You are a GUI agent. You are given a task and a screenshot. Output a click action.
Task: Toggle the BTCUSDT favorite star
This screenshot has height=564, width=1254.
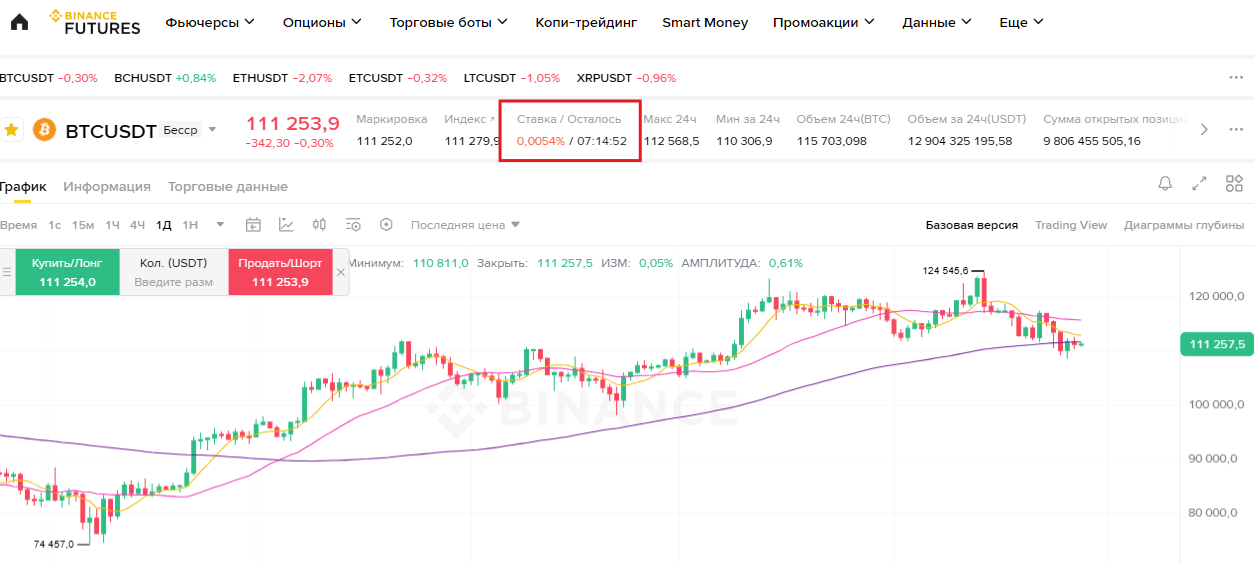pos(12,130)
